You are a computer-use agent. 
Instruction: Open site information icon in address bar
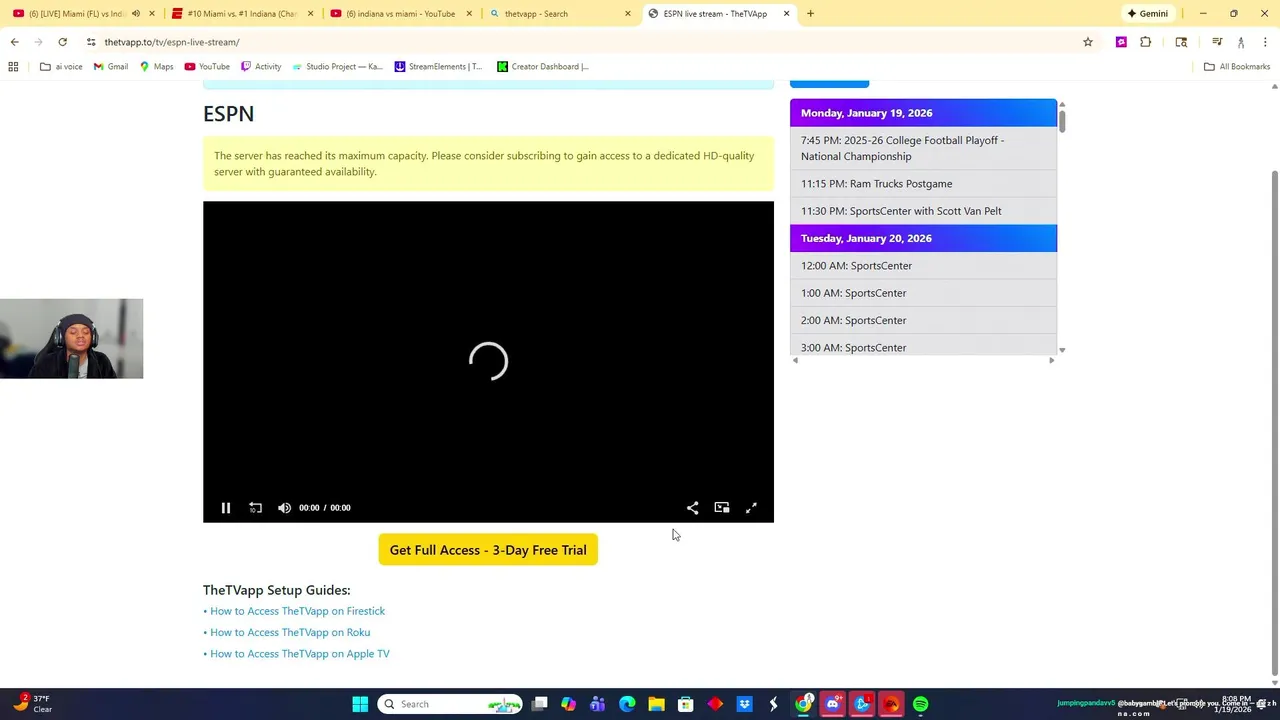pyautogui.click(x=91, y=42)
